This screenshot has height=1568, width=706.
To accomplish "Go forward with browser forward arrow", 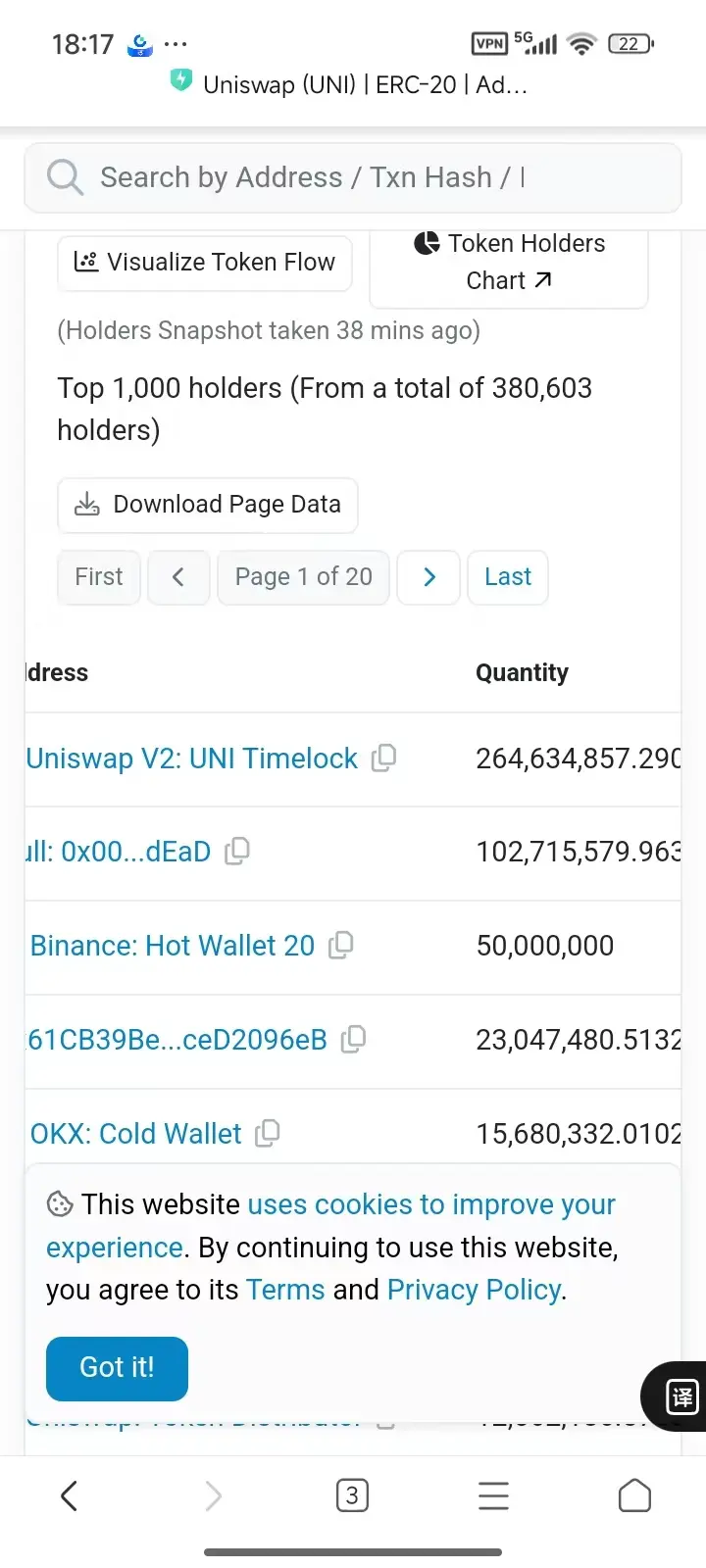I will (x=213, y=1495).
